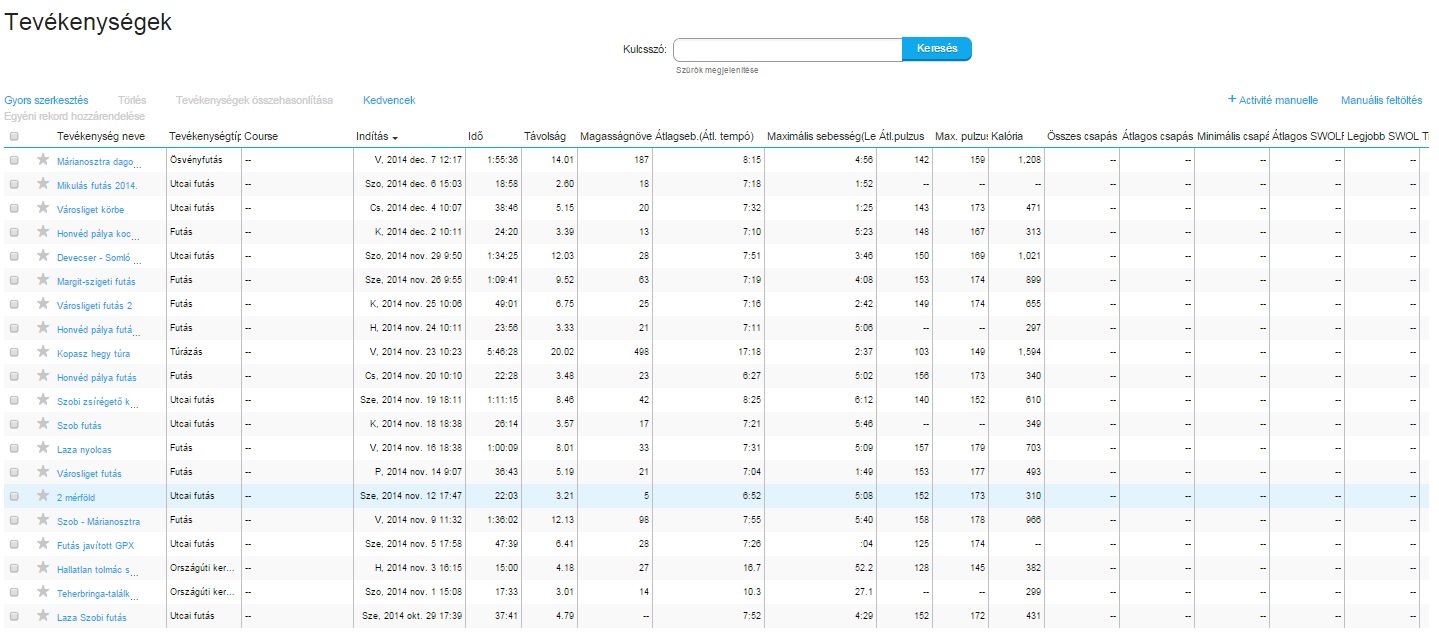This screenshot has width=1439, height=636.
Task: Mark Kopasz hegy túra with star
Action: pyautogui.click(x=43, y=353)
